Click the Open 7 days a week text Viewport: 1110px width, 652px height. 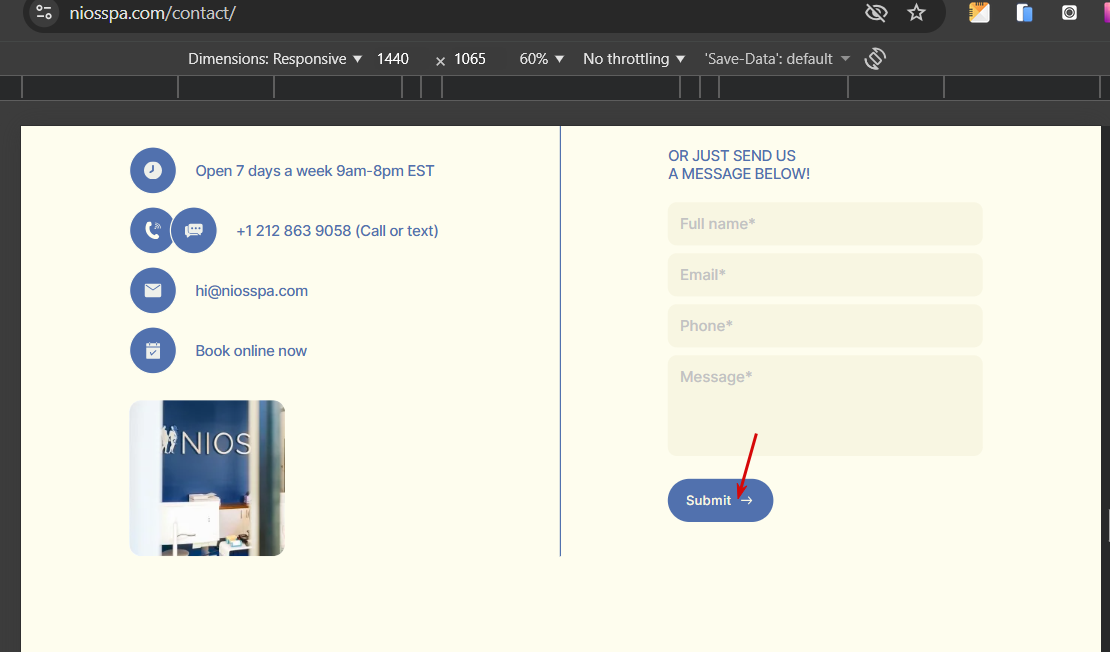pos(315,171)
